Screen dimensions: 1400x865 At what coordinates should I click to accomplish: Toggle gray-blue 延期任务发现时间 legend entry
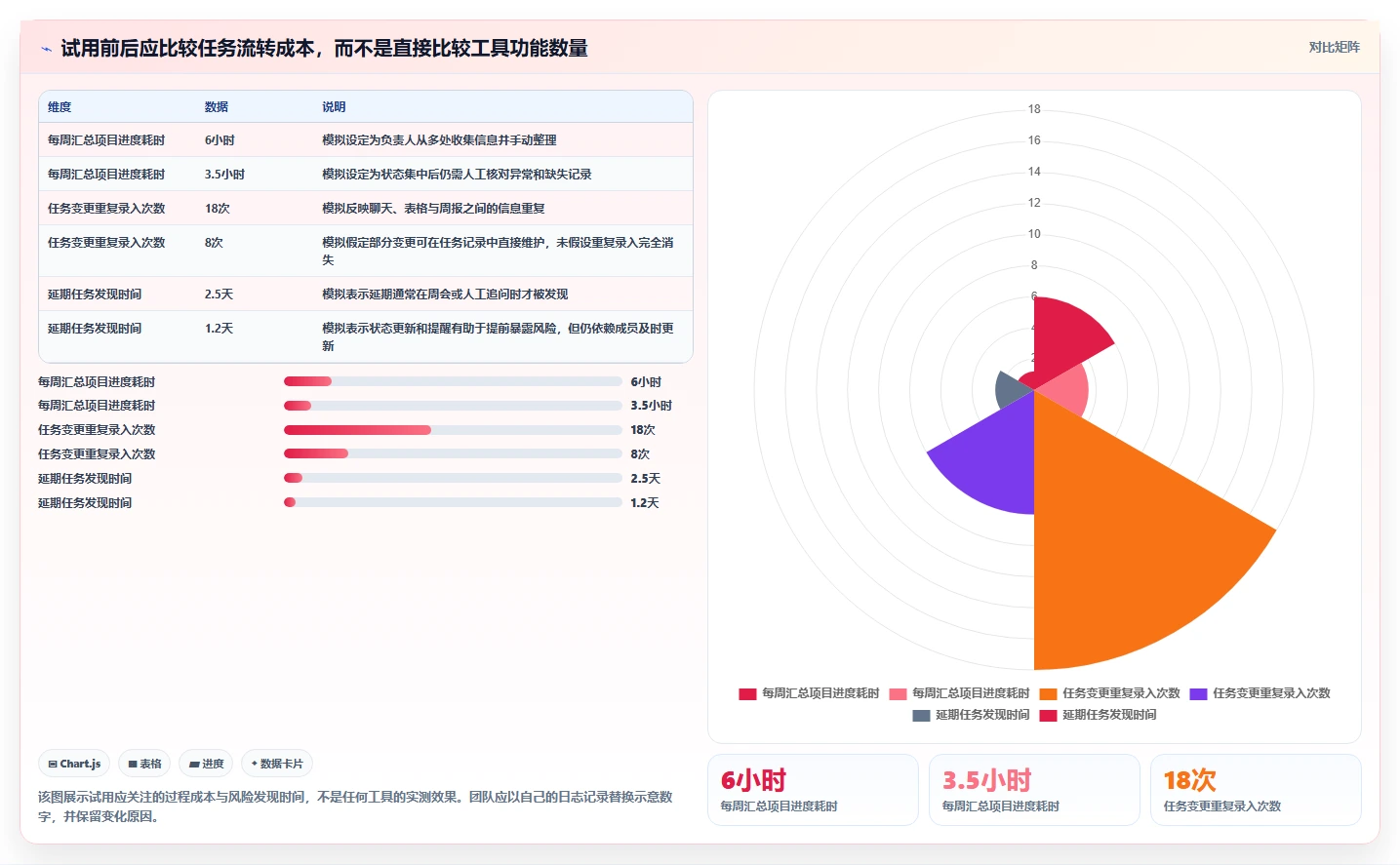click(x=971, y=715)
